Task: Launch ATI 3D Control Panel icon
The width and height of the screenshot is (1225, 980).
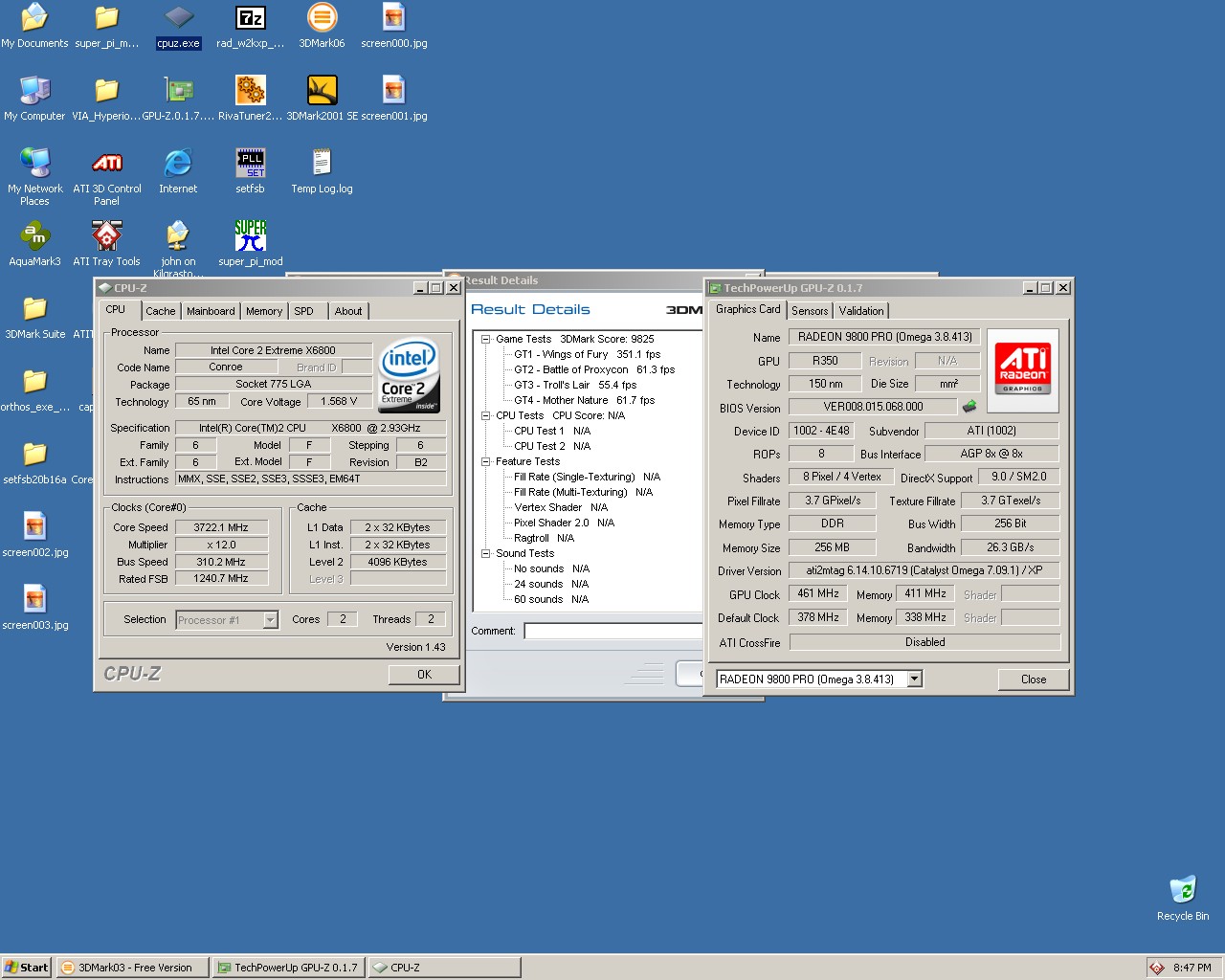Action: tap(106, 177)
